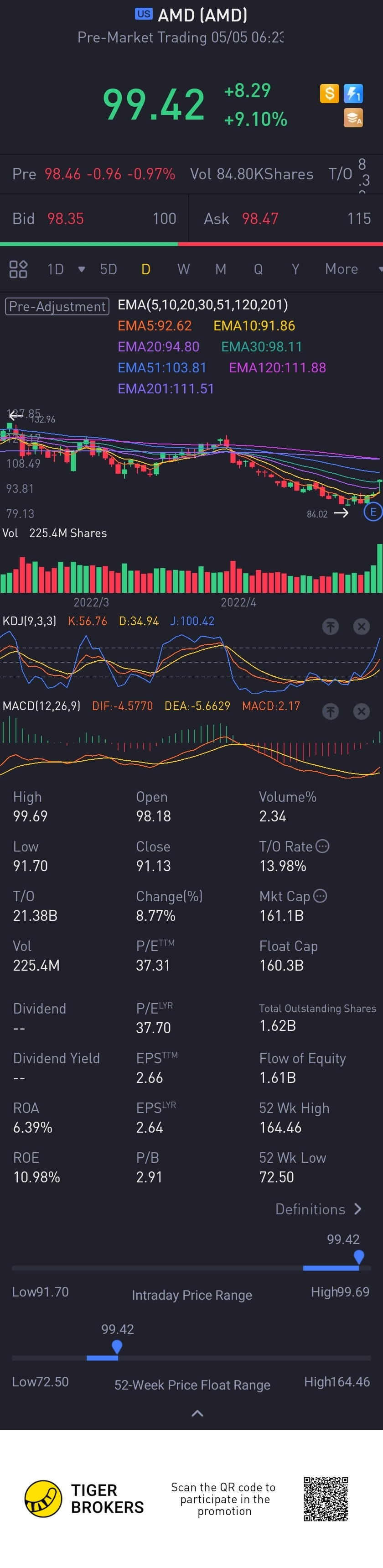383x1568 pixels.
Task: Collapse the details with the up chevron
Action: tap(197, 1413)
